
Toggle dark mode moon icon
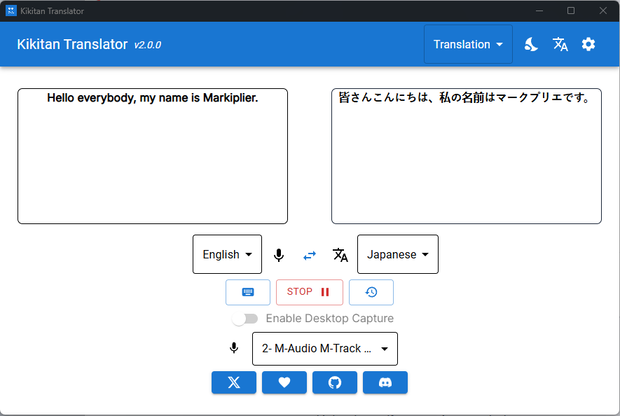[x=531, y=44]
